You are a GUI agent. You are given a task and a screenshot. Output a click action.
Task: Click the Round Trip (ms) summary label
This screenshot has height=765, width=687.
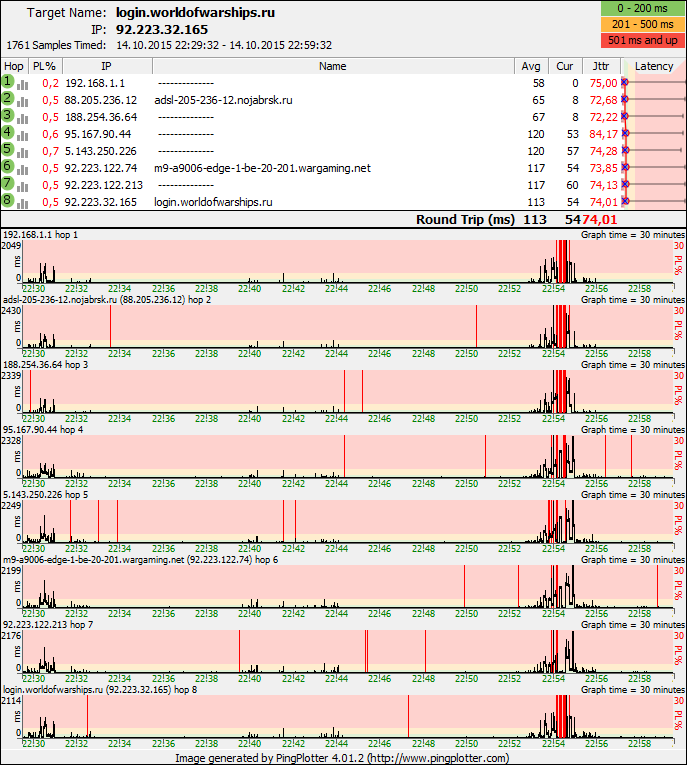point(465,220)
